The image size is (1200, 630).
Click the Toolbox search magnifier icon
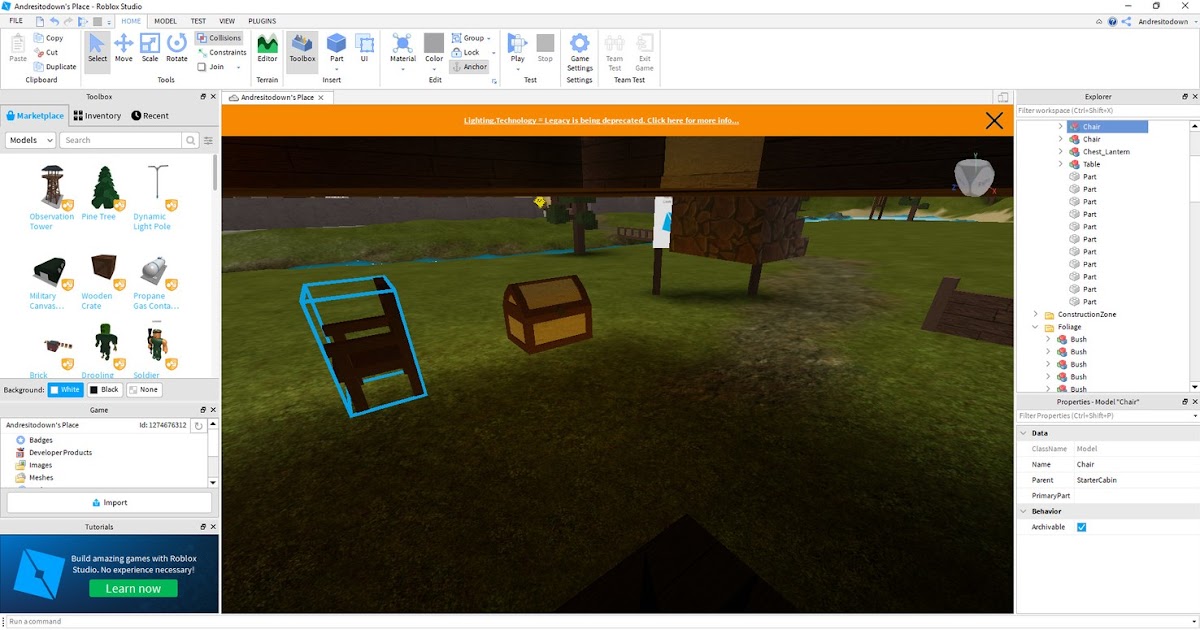[x=190, y=140]
